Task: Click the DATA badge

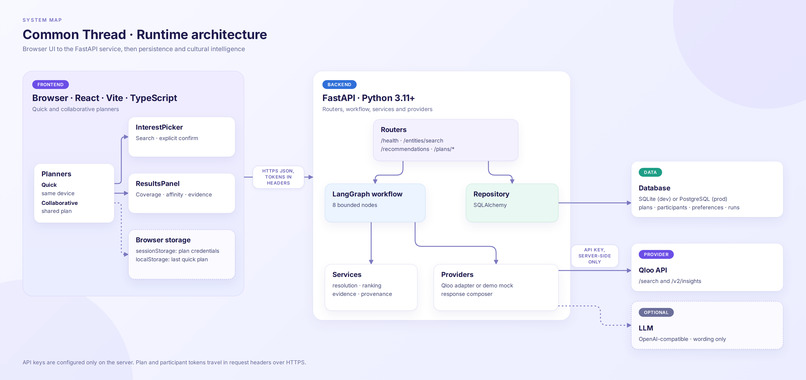Action: (x=650, y=172)
